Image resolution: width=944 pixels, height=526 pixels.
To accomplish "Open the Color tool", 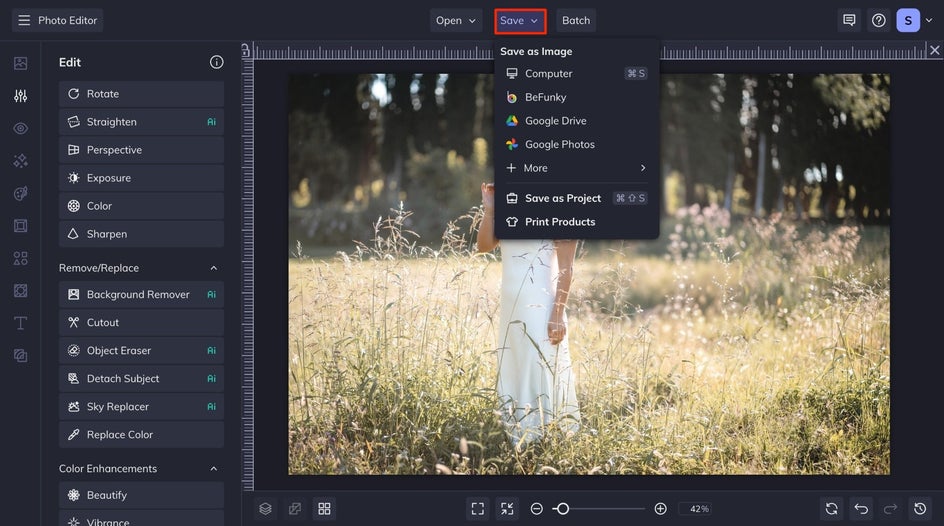I will coord(141,206).
